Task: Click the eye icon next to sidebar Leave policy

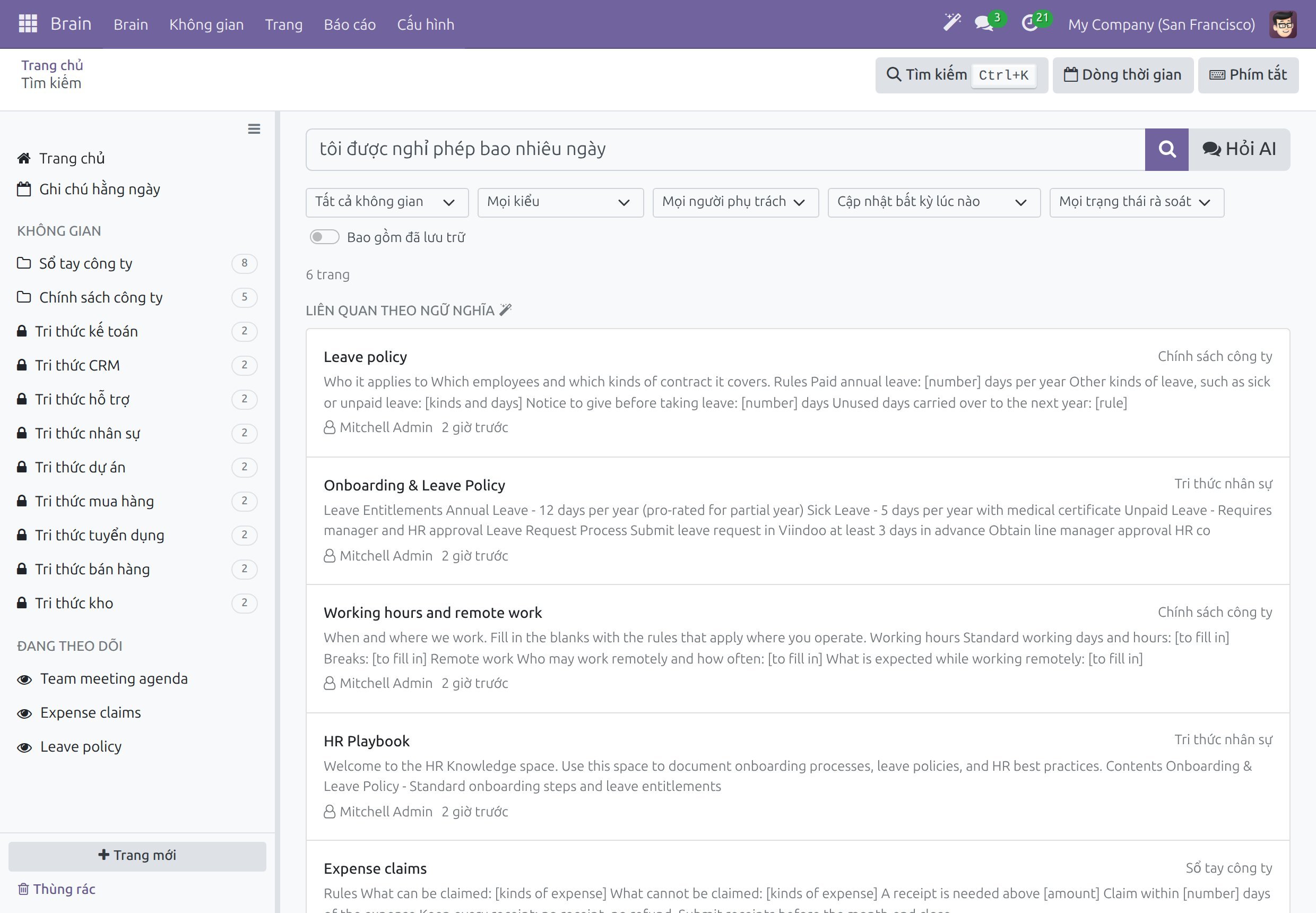Action: [24, 747]
